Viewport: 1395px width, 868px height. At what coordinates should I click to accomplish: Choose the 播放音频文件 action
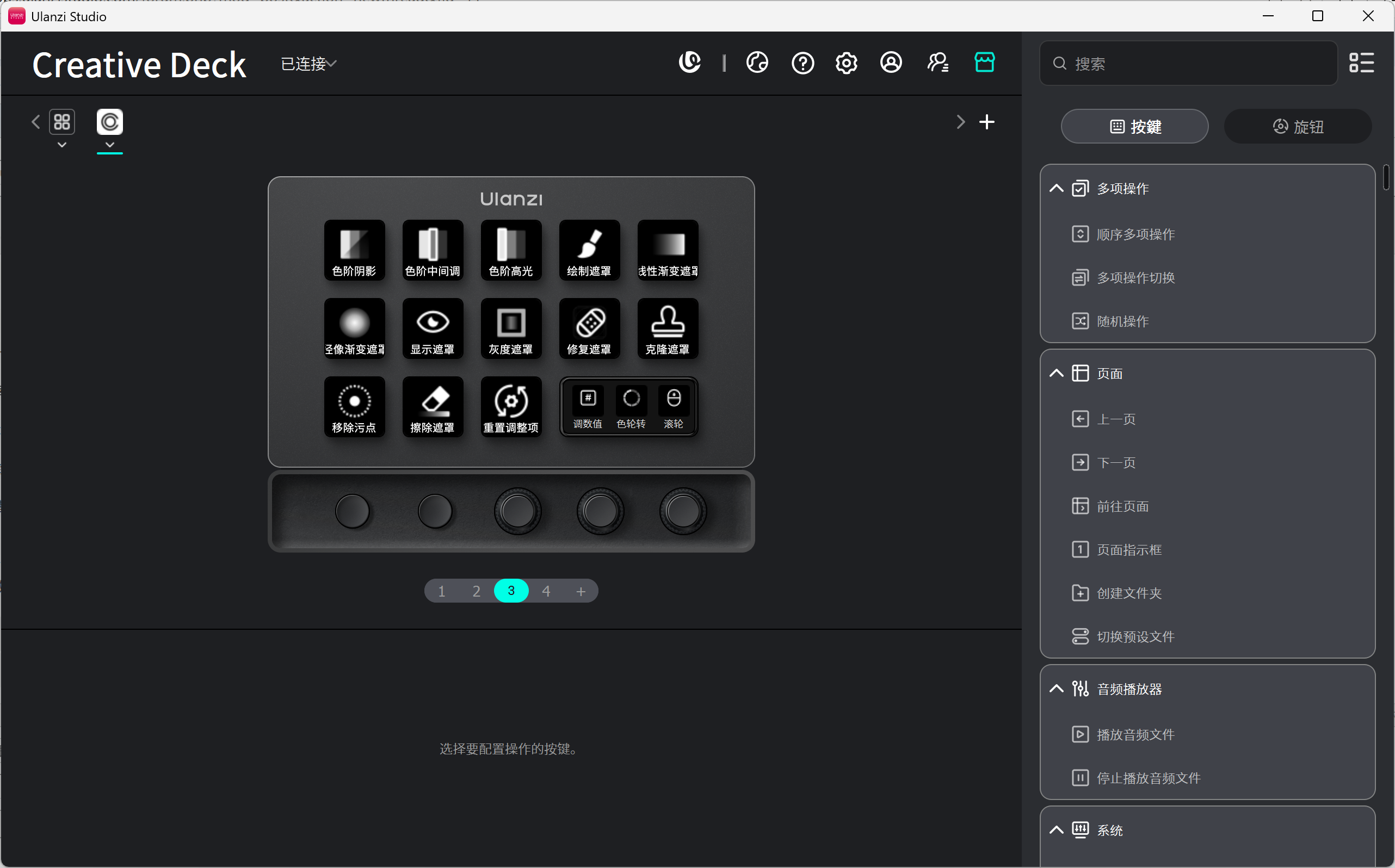[1123, 734]
